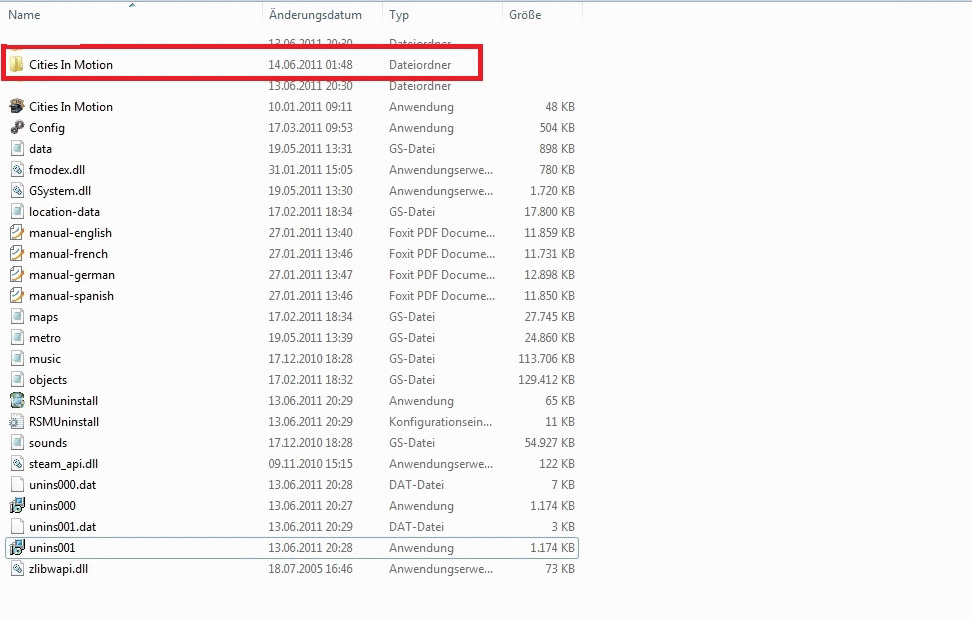972x620 pixels.
Task: Select the unins001.dat file entry
Action: pos(62,527)
